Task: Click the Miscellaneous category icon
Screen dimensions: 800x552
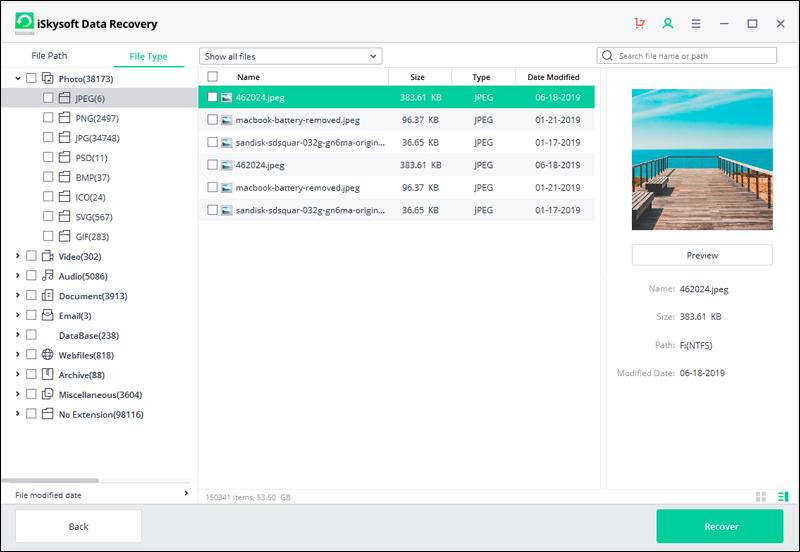Action: (47, 394)
